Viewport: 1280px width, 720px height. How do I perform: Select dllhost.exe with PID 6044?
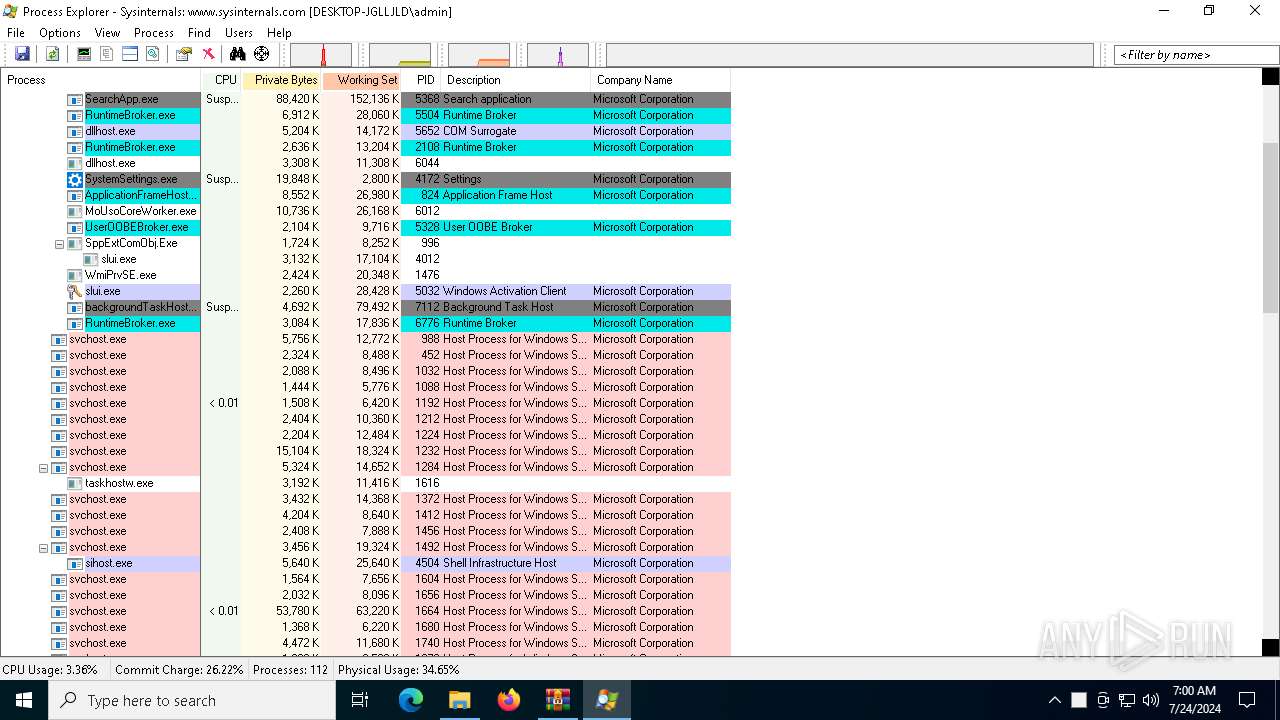coord(365,163)
